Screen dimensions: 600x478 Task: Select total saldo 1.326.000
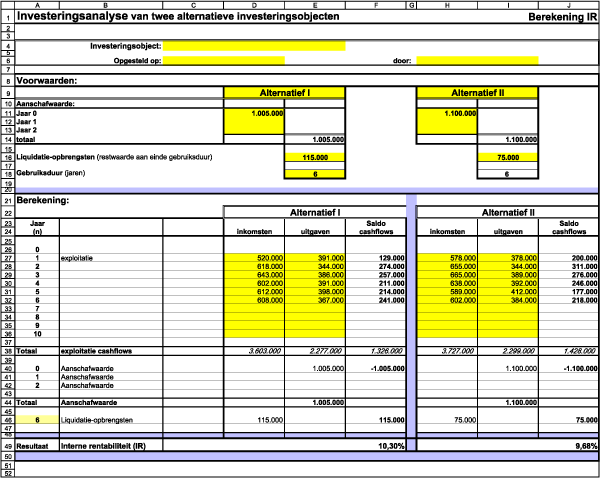pos(376,351)
